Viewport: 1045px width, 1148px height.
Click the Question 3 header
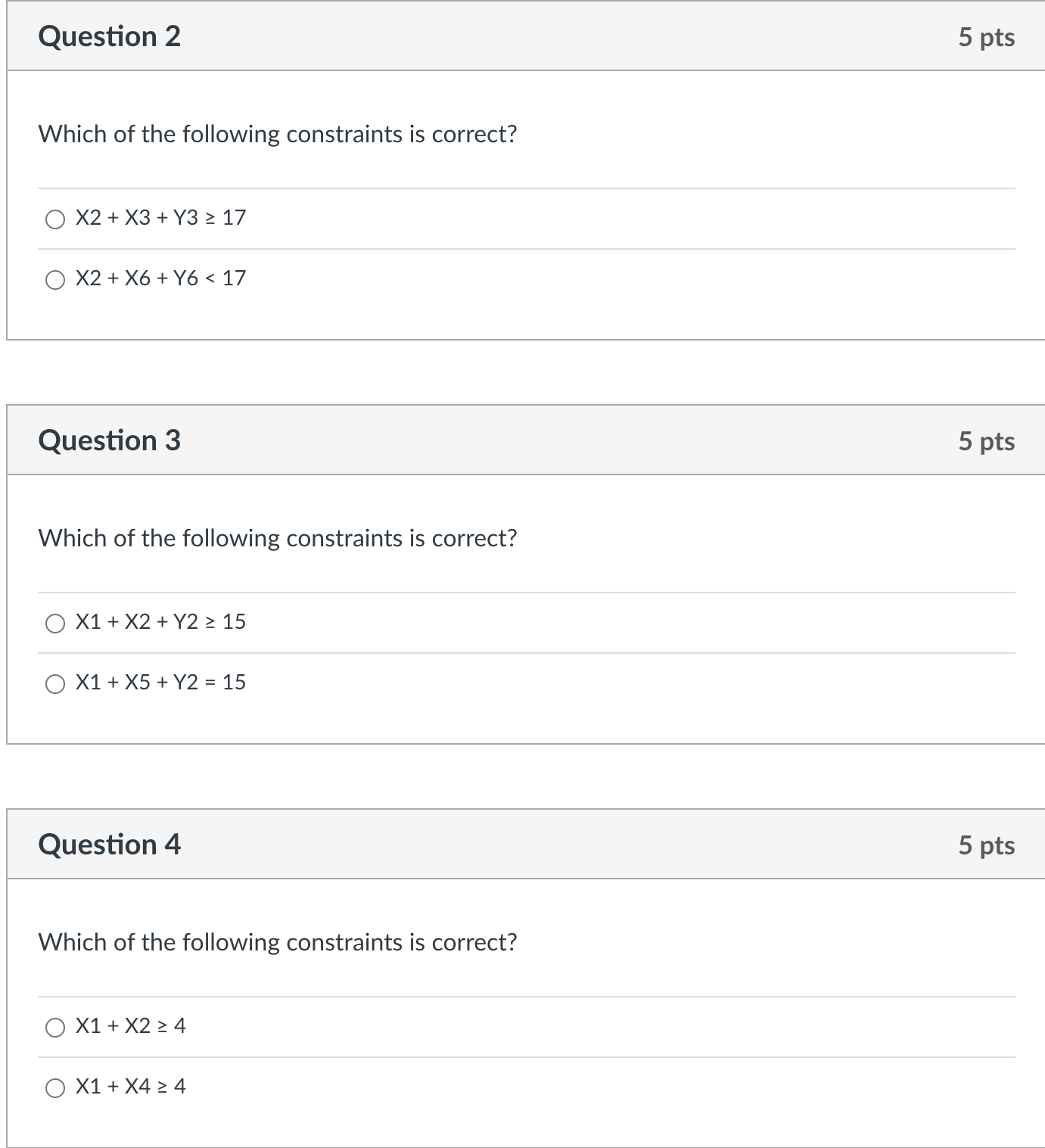point(110,440)
